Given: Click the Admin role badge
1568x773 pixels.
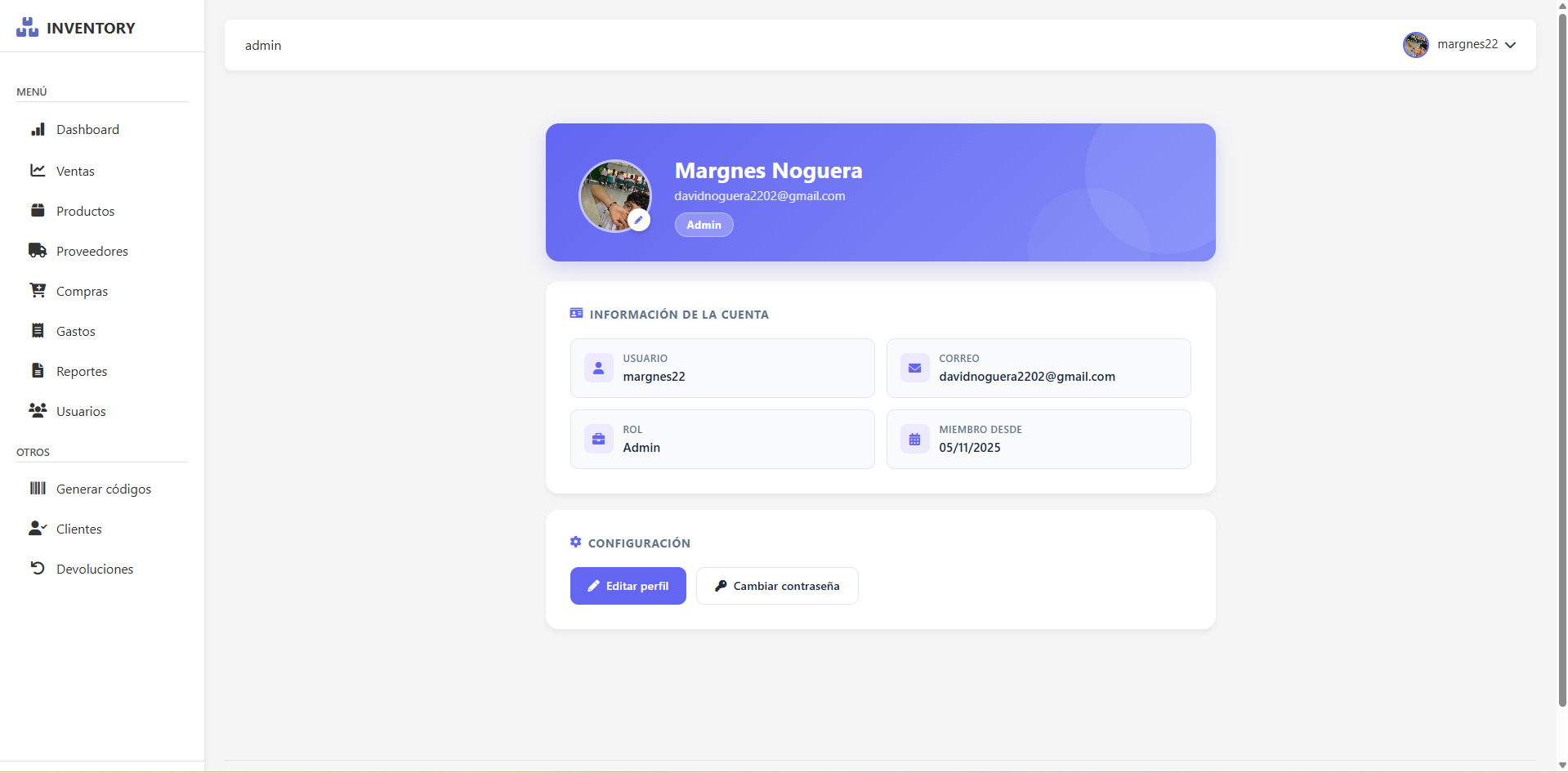Looking at the screenshot, I should point(704,224).
